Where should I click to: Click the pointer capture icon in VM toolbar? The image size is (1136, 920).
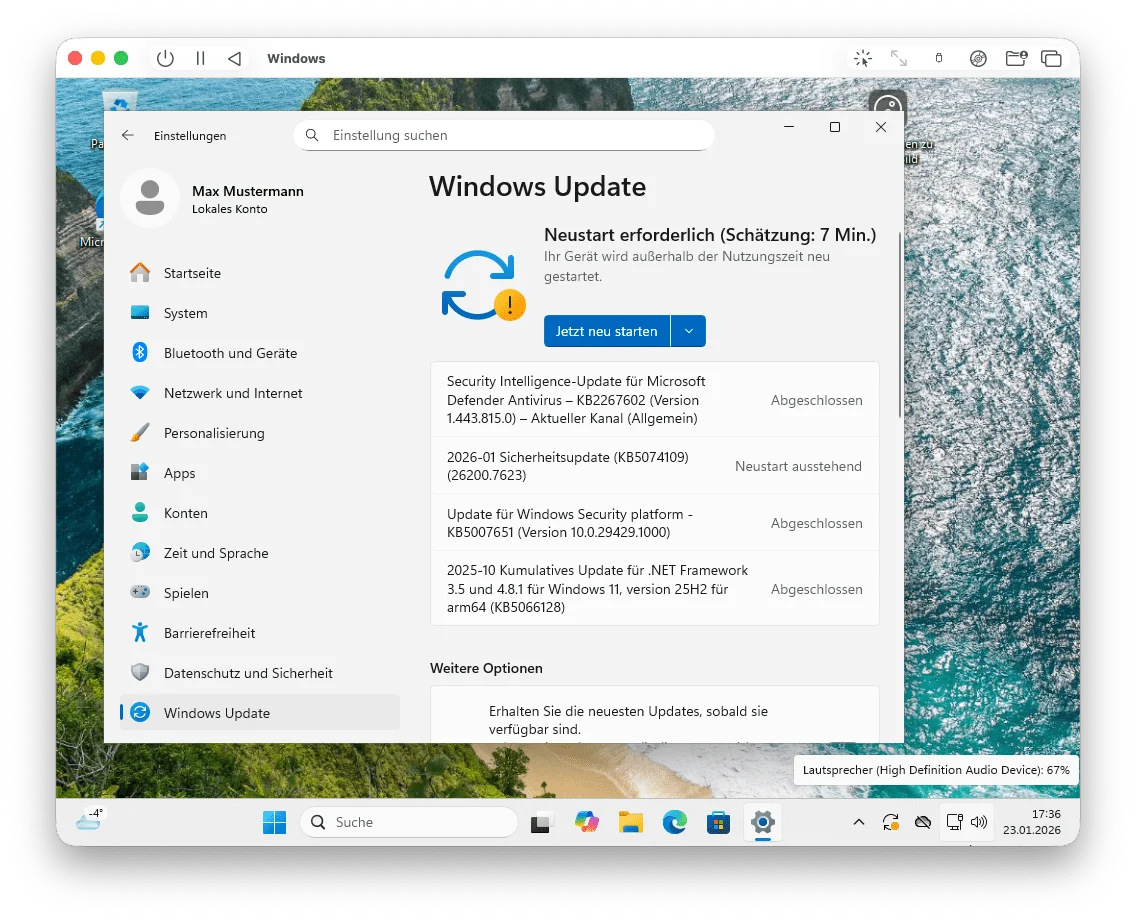[x=862, y=58]
